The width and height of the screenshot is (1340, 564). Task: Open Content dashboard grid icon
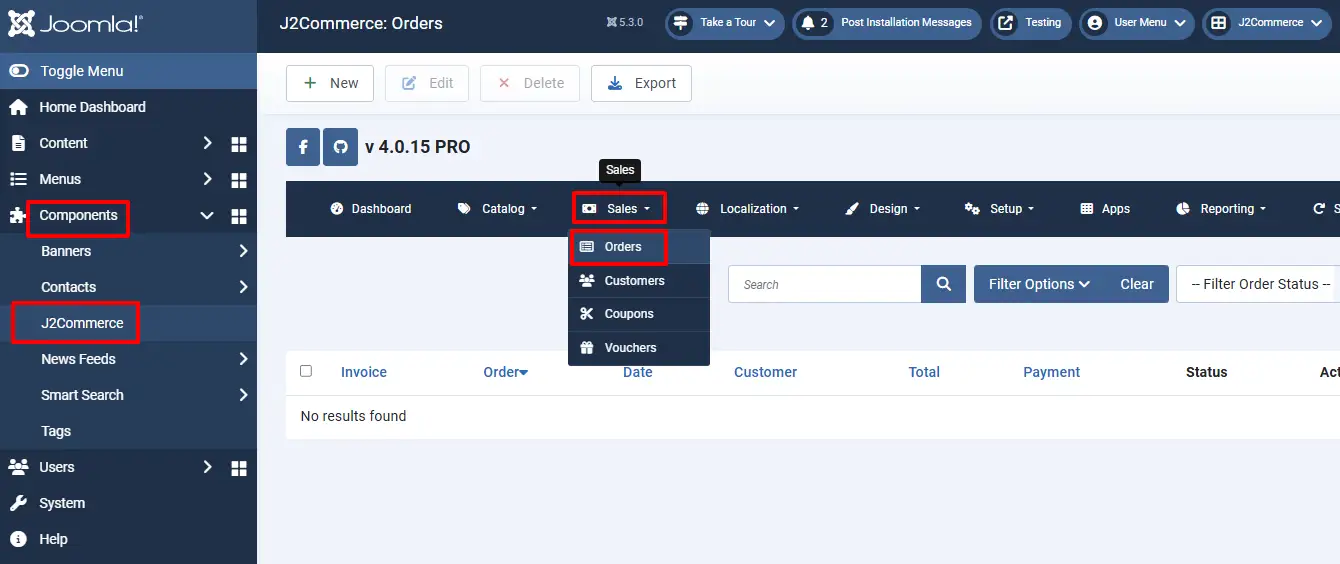coord(239,144)
